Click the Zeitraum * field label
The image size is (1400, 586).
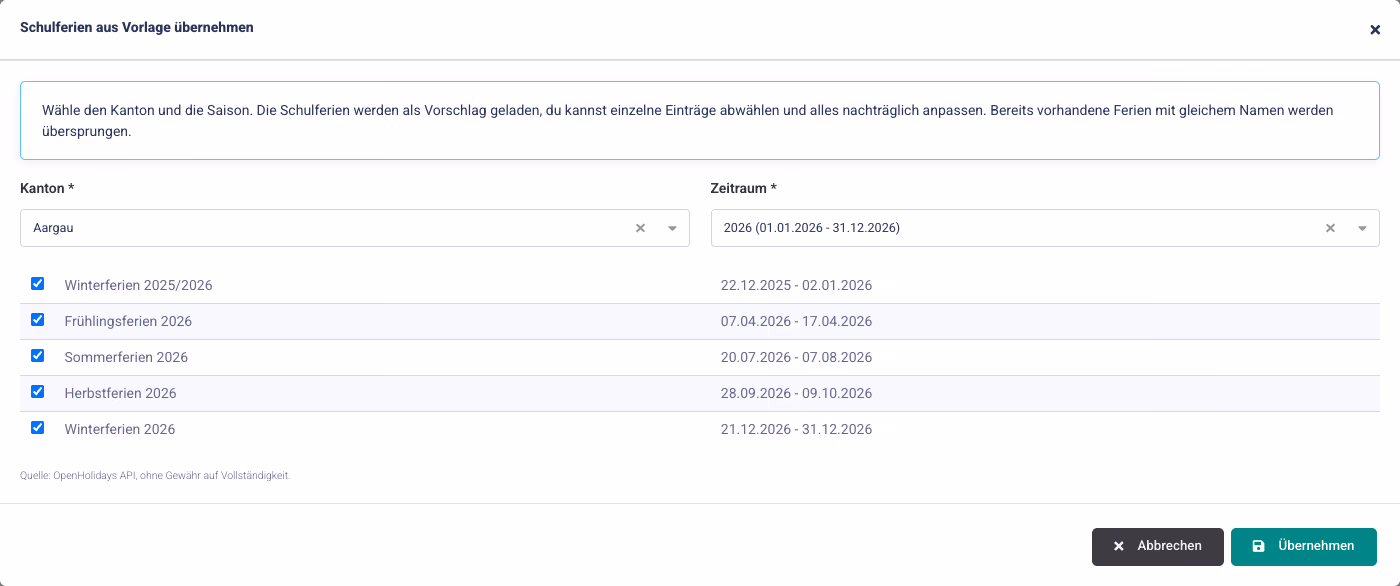pos(743,188)
